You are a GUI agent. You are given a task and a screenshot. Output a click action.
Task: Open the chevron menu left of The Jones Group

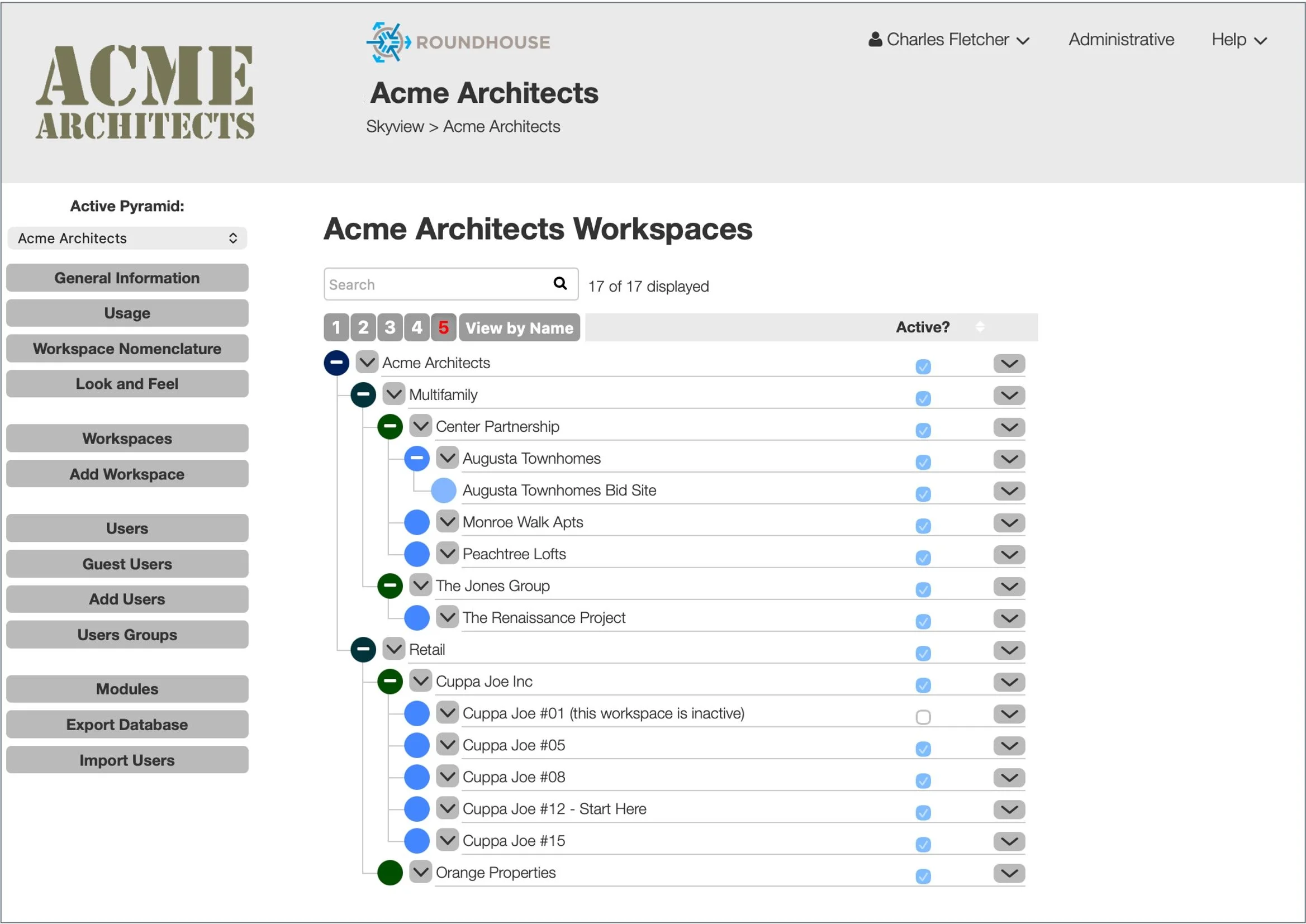(421, 585)
